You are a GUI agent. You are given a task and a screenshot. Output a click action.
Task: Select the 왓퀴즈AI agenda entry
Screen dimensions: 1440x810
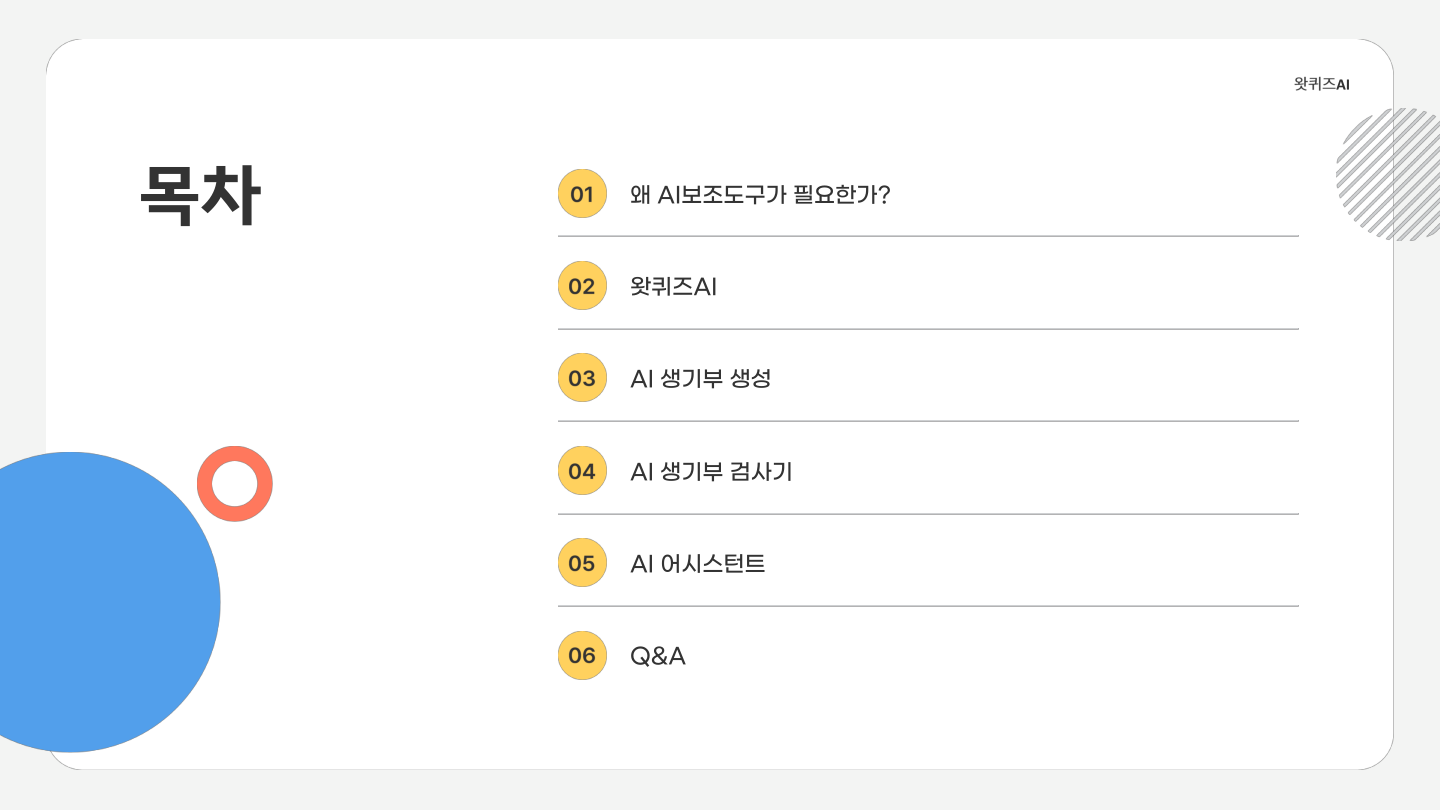click(x=674, y=287)
